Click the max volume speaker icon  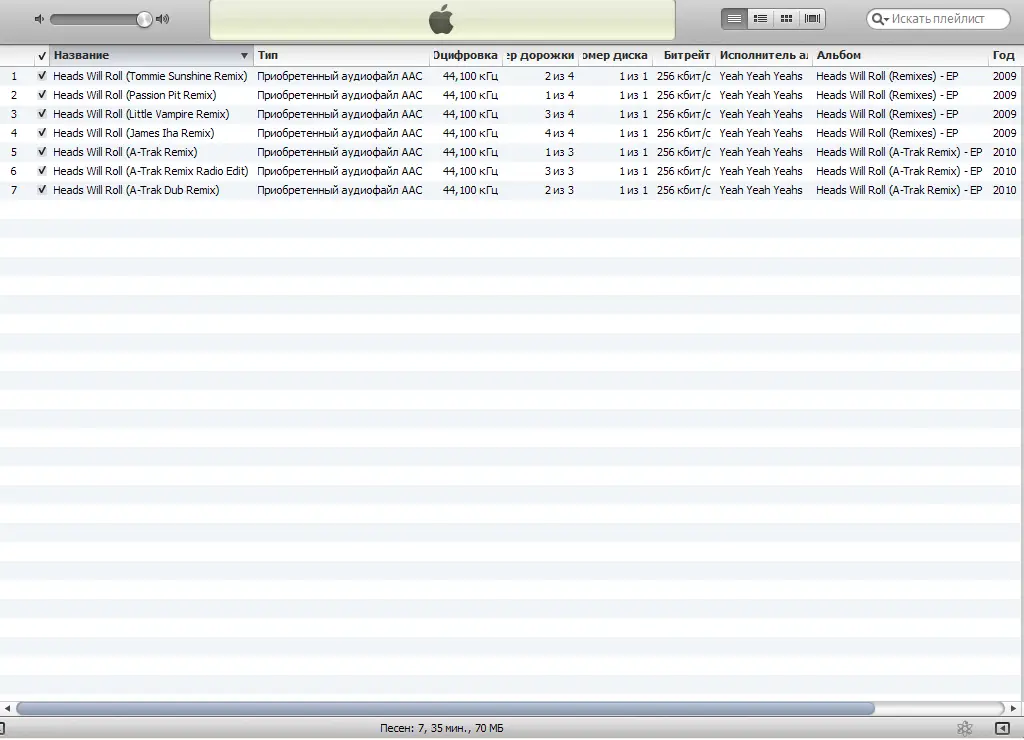(x=163, y=19)
